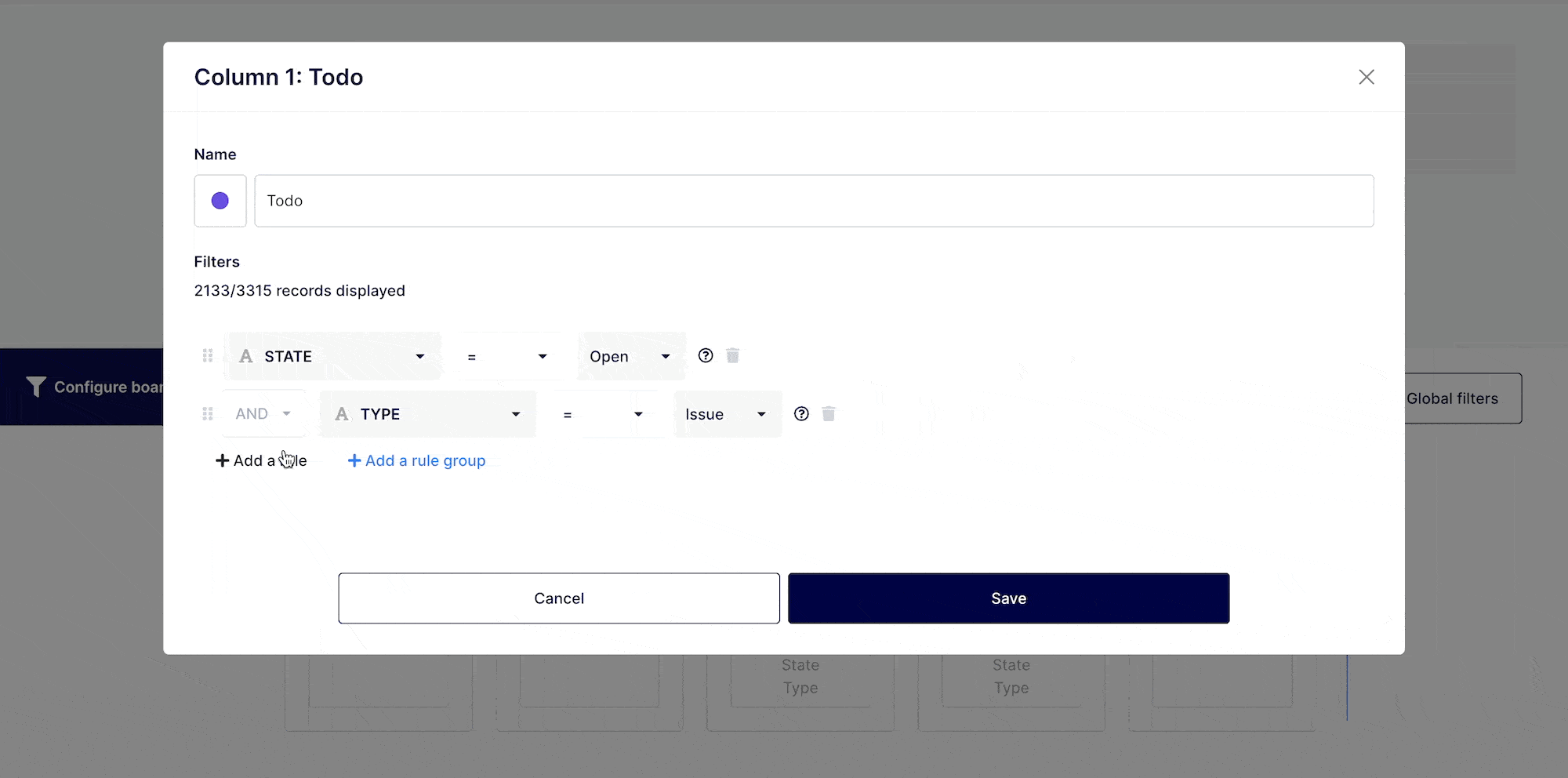Click the help icon on the STATE rule
The height and width of the screenshot is (778, 1568).
pyautogui.click(x=706, y=356)
